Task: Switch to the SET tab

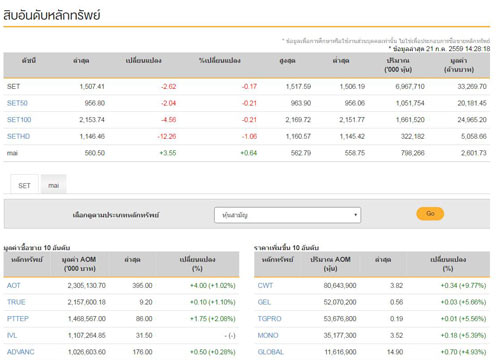Action: click(24, 185)
